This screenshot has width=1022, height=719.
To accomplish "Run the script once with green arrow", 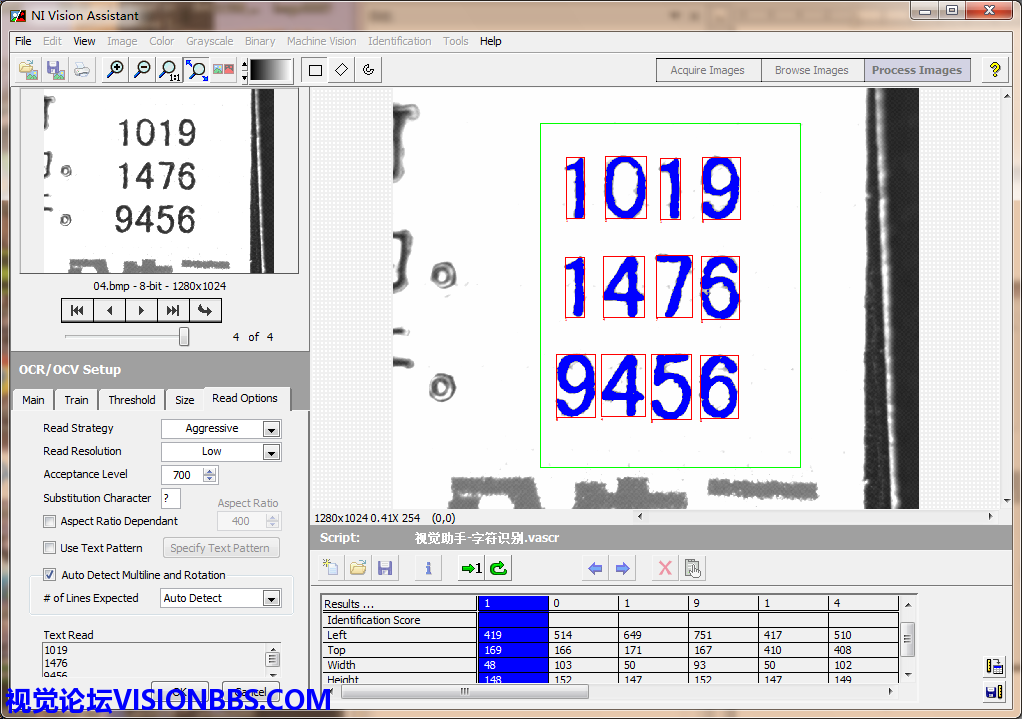I will pos(470,569).
